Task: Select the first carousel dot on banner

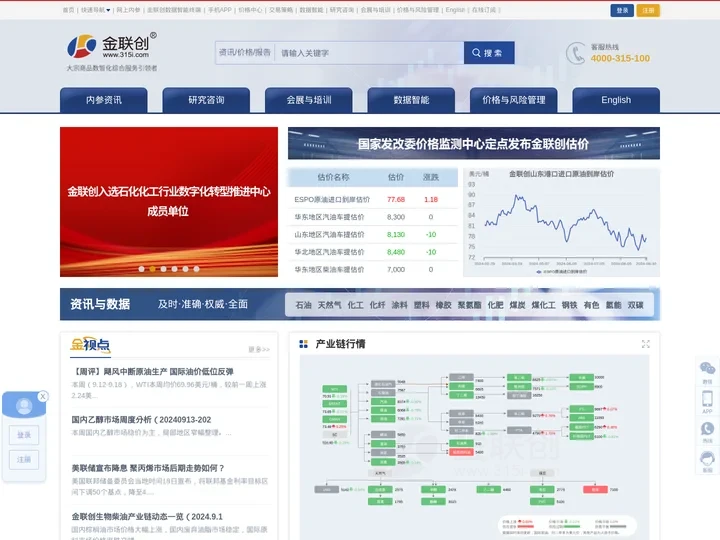Action: pyautogui.click(x=141, y=269)
